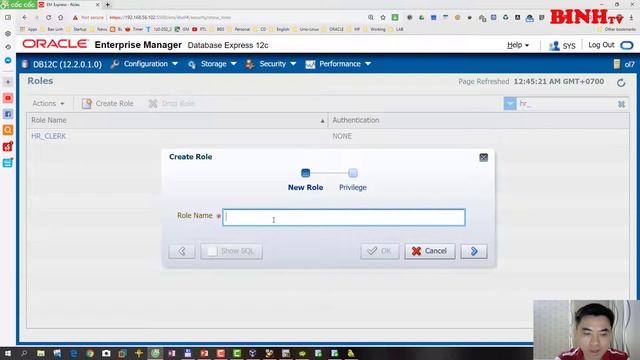Open the Storage menu
Viewport: 640px width, 360px height.
[212, 64]
